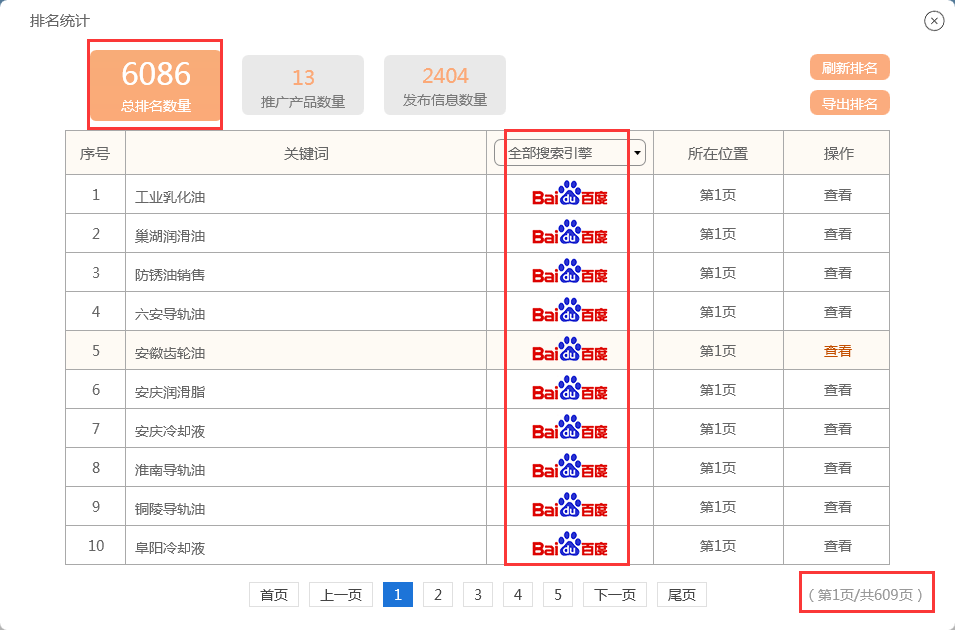Jump to page 4
The width and height of the screenshot is (955, 630).
[518, 595]
